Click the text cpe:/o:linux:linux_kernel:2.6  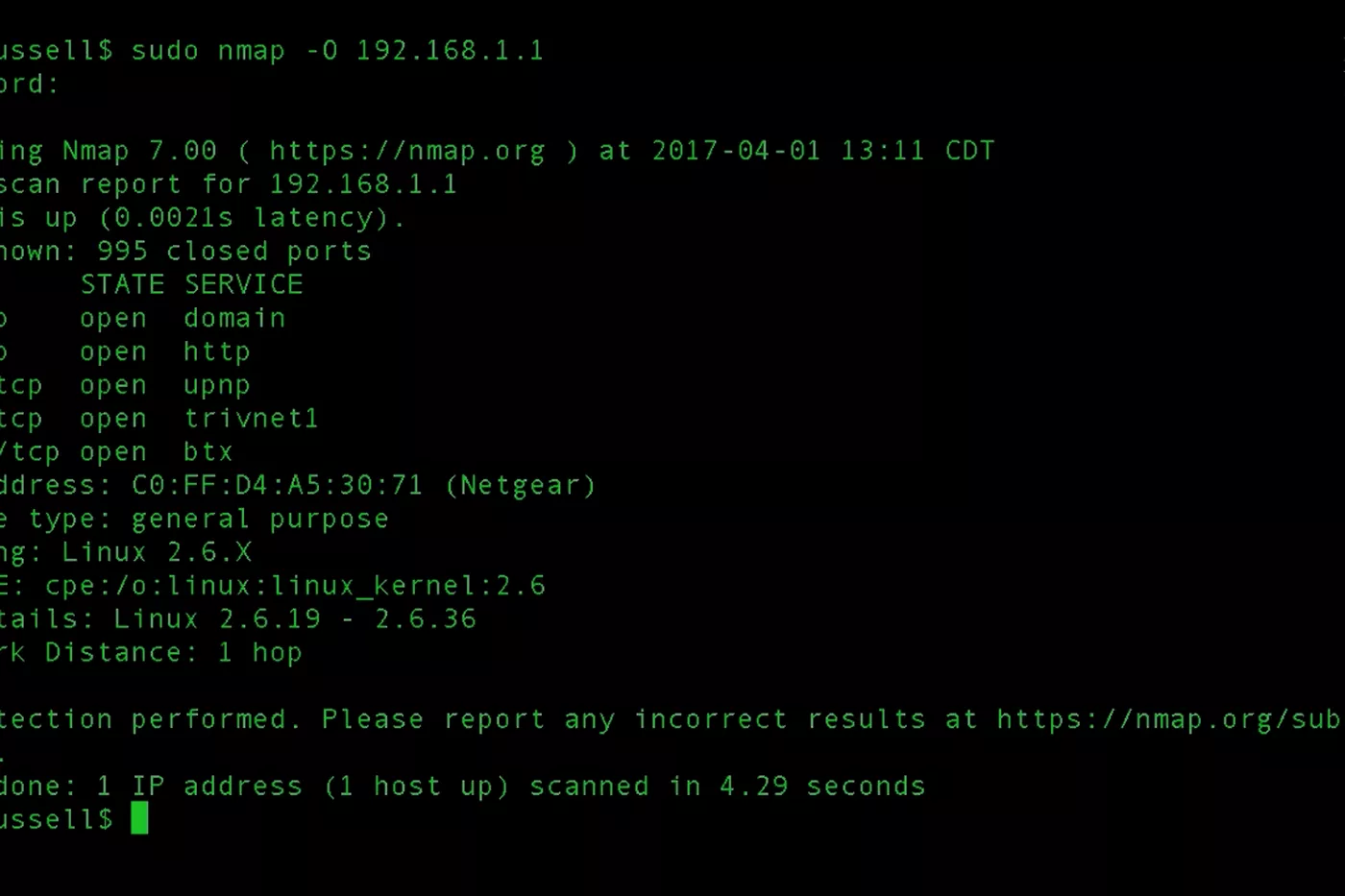click(x=295, y=586)
